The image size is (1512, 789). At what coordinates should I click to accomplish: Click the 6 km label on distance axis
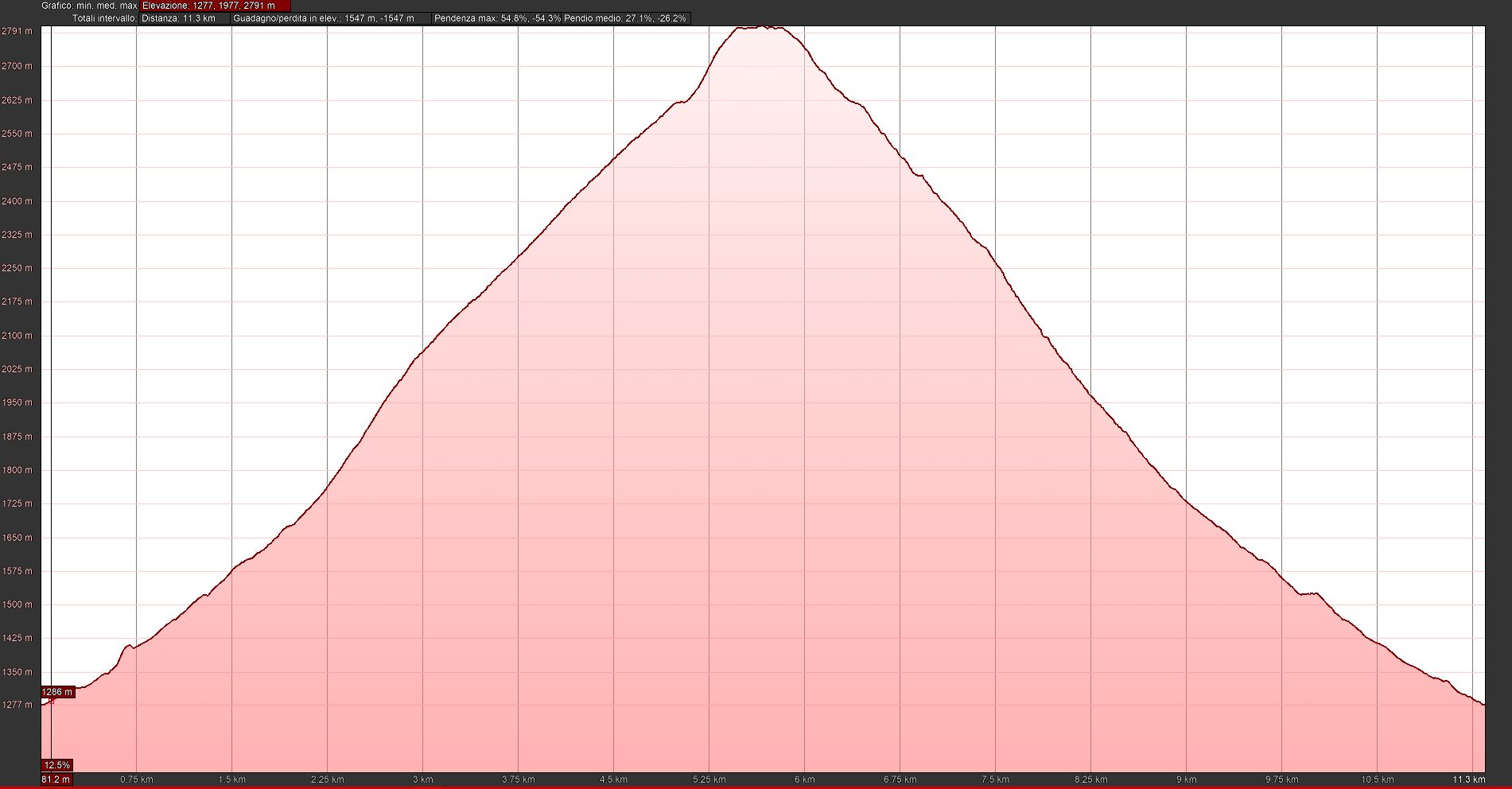point(804,779)
